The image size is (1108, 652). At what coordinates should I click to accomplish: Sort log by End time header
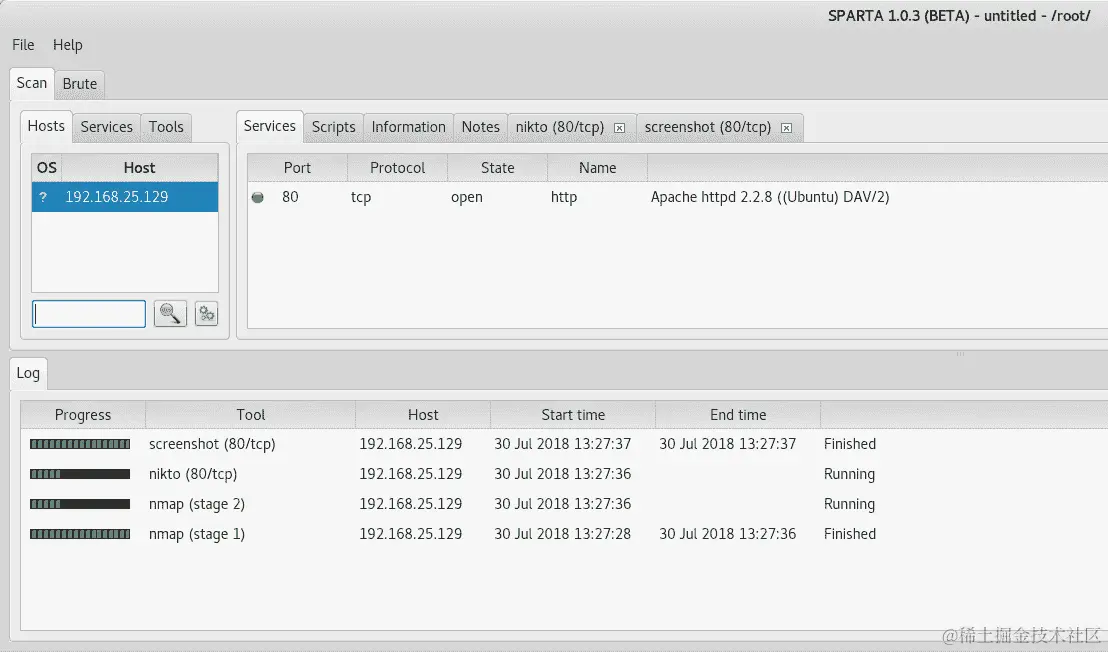(x=738, y=415)
